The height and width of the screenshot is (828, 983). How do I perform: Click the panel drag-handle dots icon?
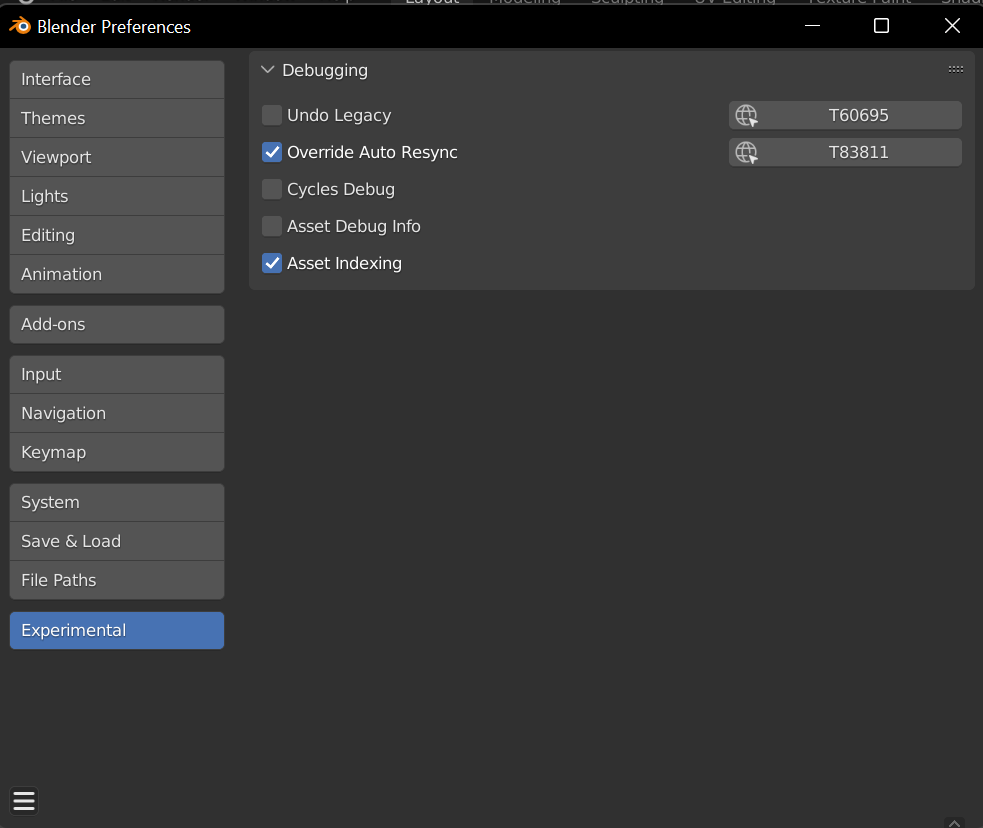click(955, 69)
